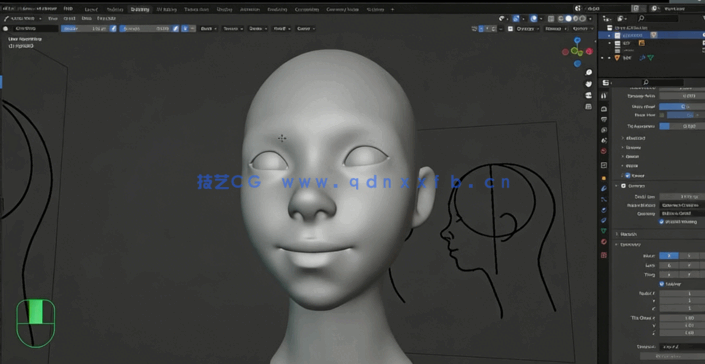Toggle header Z symmetry button
Image resolution: width=705 pixels, height=364 pixels.
point(494,28)
